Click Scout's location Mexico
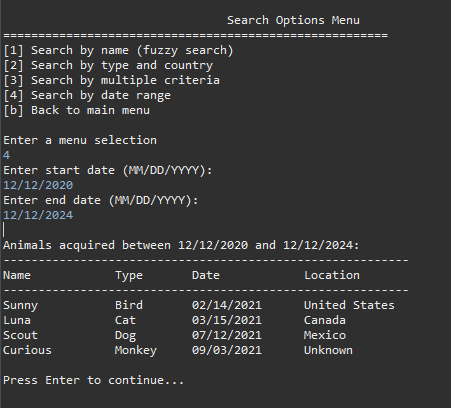This screenshot has width=451, height=408. [x=325, y=335]
